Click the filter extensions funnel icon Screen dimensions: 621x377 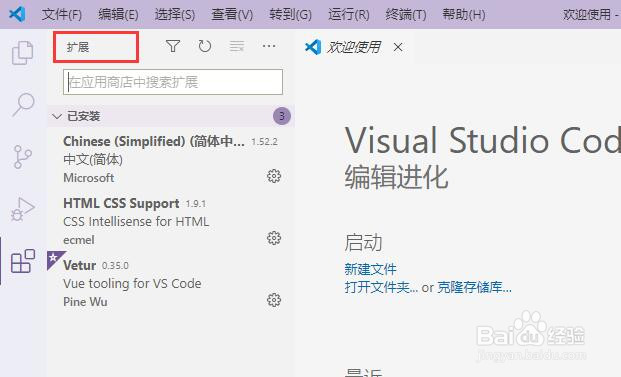(x=173, y=46)
